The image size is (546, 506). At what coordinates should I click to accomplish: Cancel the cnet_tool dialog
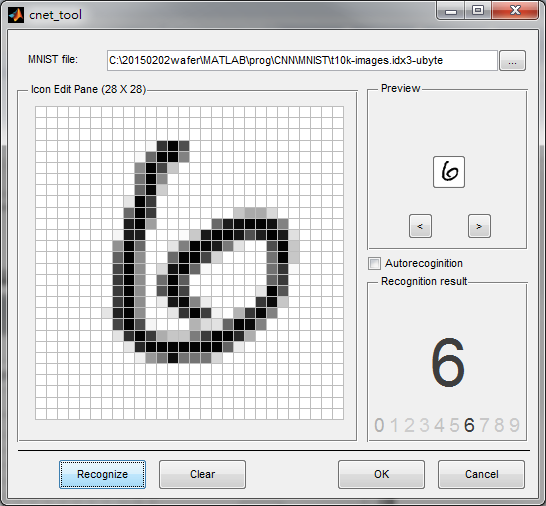pyautogui.click(x=481, y=474)
